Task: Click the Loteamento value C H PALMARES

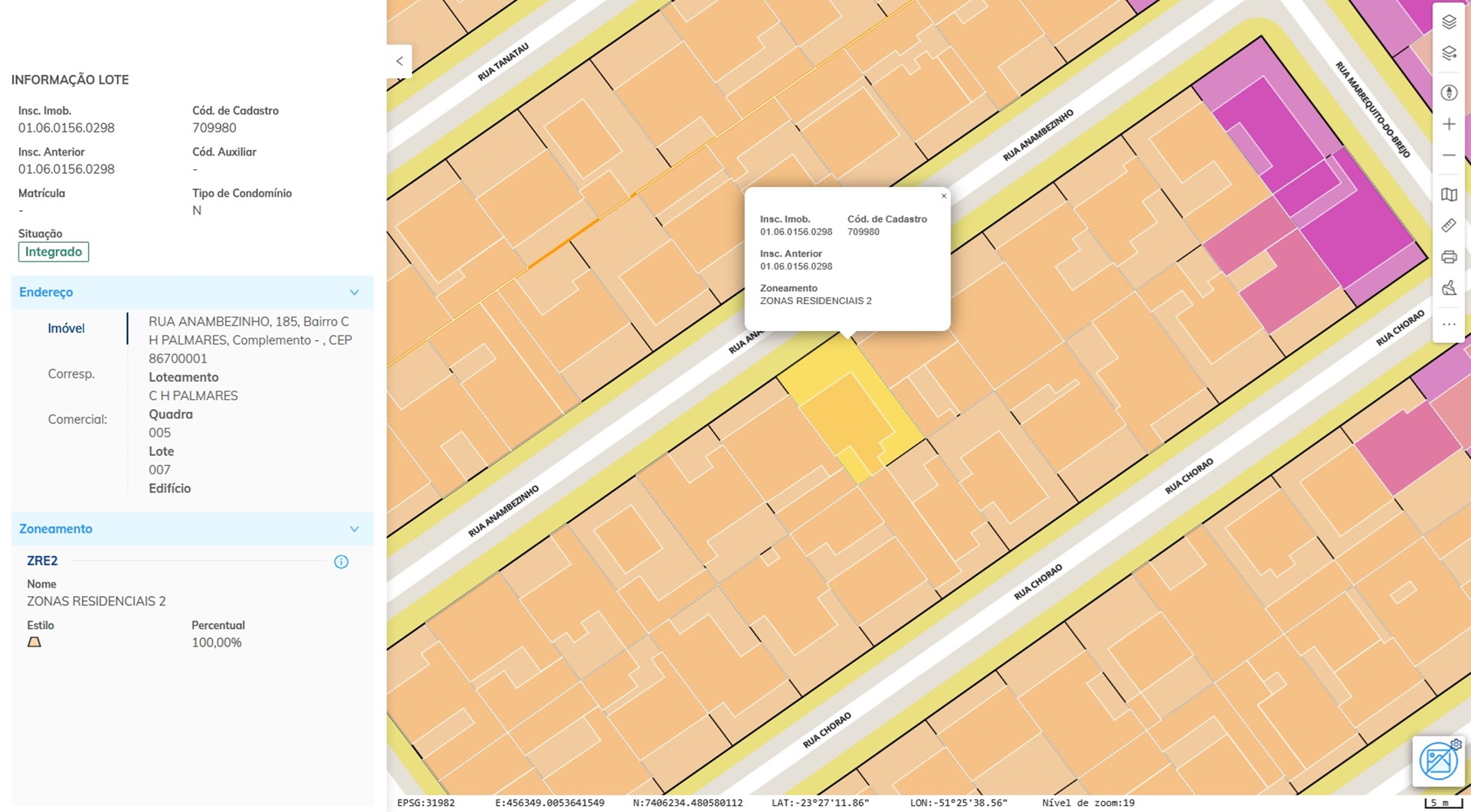Action: point(193,396)
